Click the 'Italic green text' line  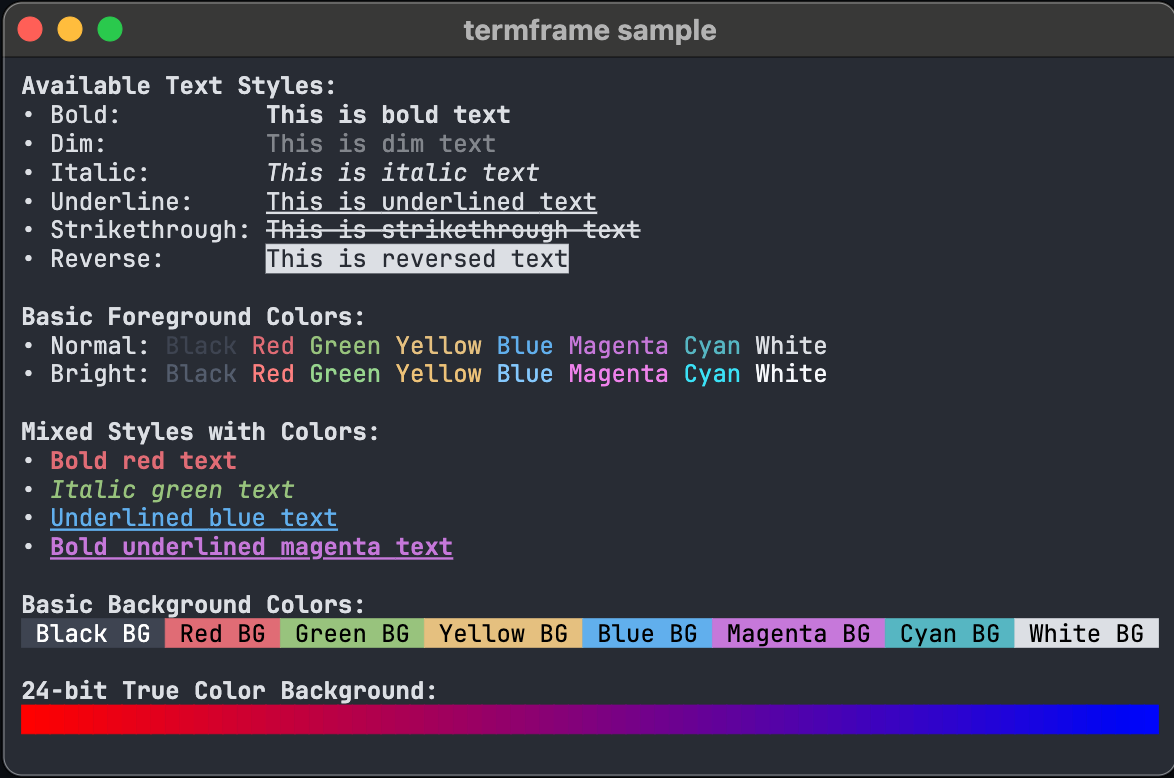tap(172, 490)
